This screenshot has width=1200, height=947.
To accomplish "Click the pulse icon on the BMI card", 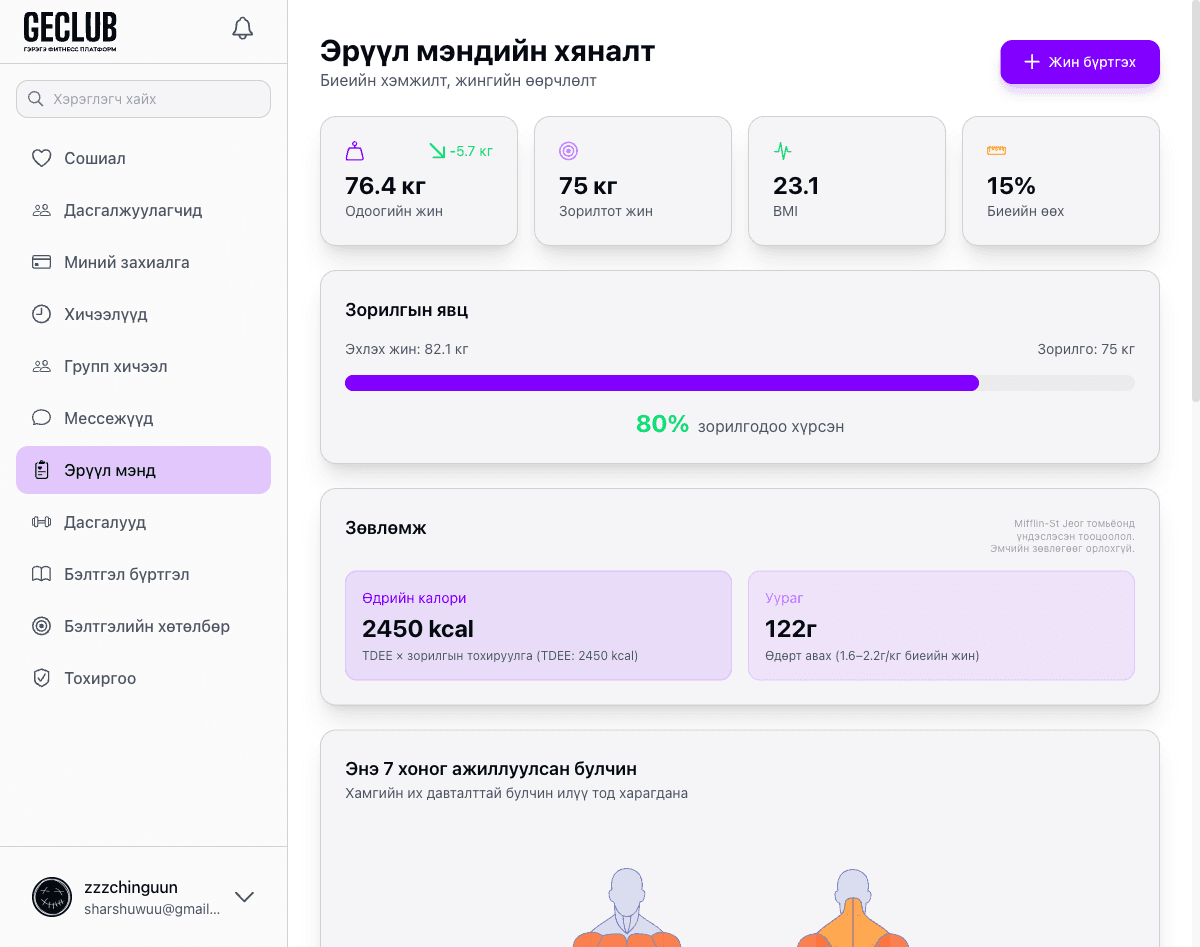I will click(782, 151).
